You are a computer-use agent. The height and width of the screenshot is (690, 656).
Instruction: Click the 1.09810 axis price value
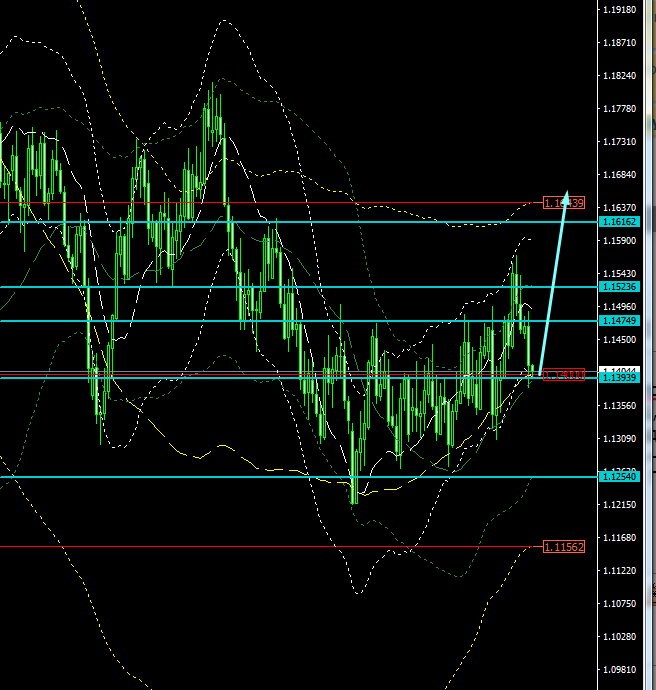622,670
